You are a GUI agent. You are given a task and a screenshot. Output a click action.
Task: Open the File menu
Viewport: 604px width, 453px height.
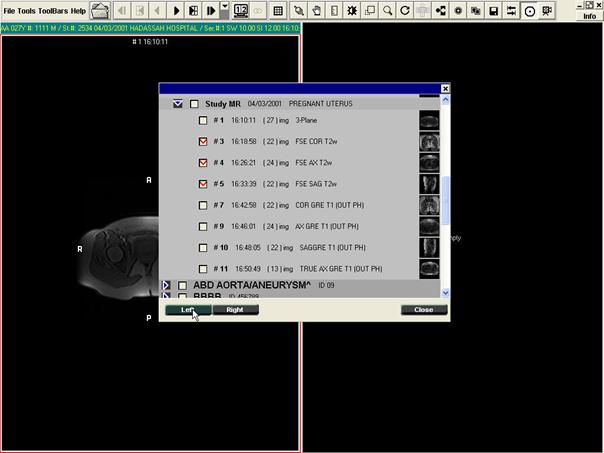pos(9,11)
